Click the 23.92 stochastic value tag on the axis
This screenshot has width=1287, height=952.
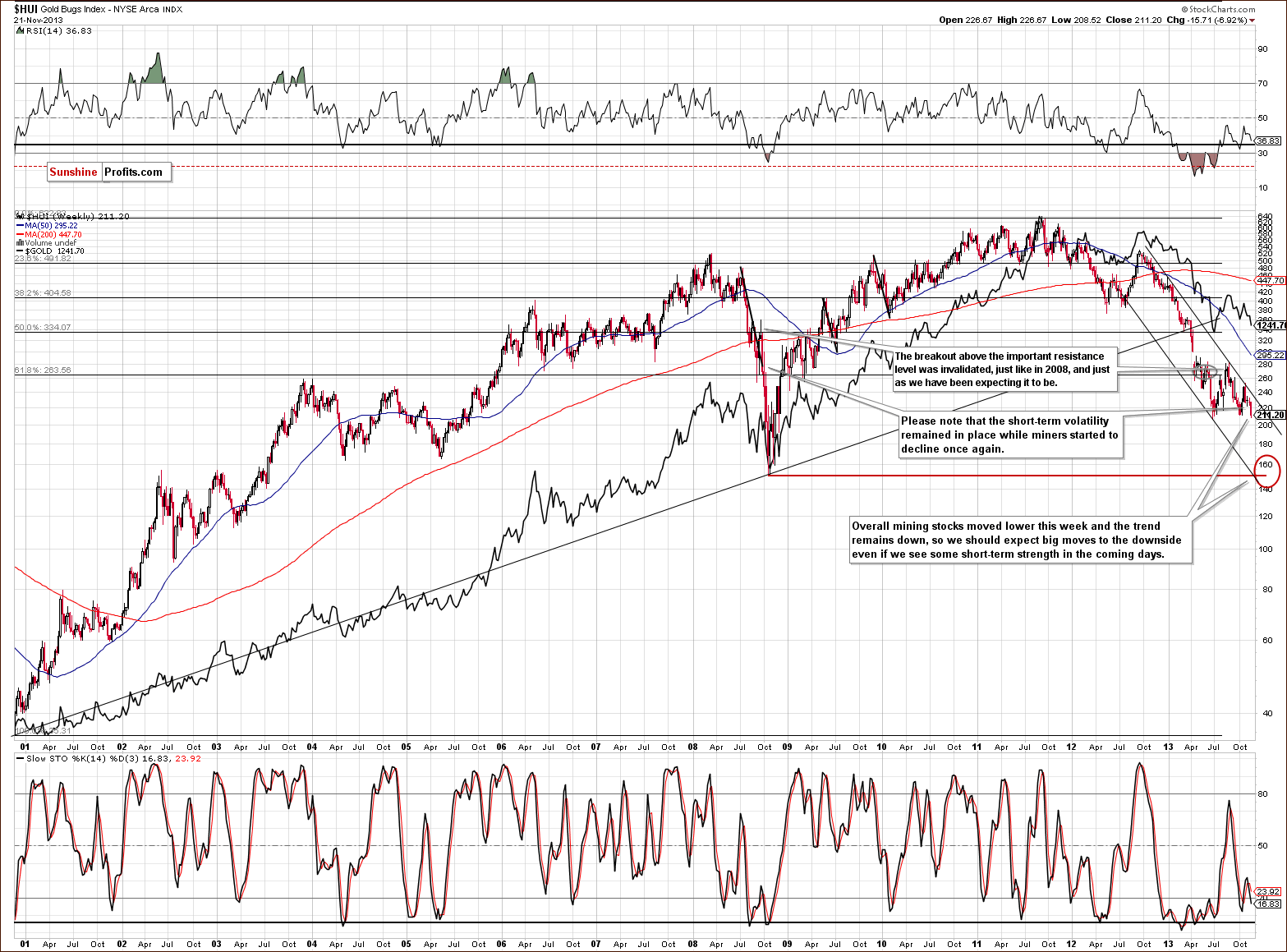pyautogui.click(x=1268, y=891)
